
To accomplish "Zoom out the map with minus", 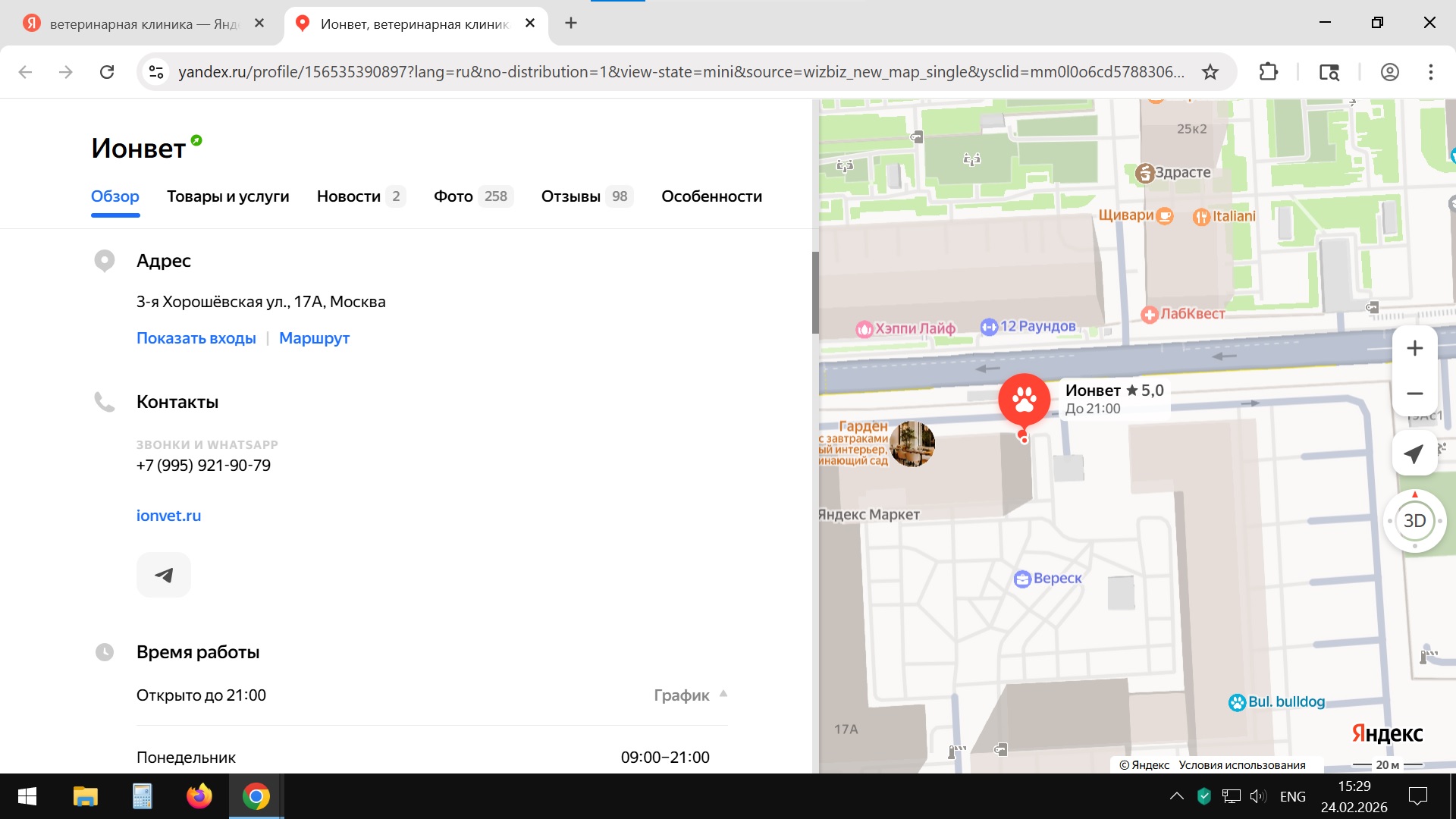I will point(1414,394).
